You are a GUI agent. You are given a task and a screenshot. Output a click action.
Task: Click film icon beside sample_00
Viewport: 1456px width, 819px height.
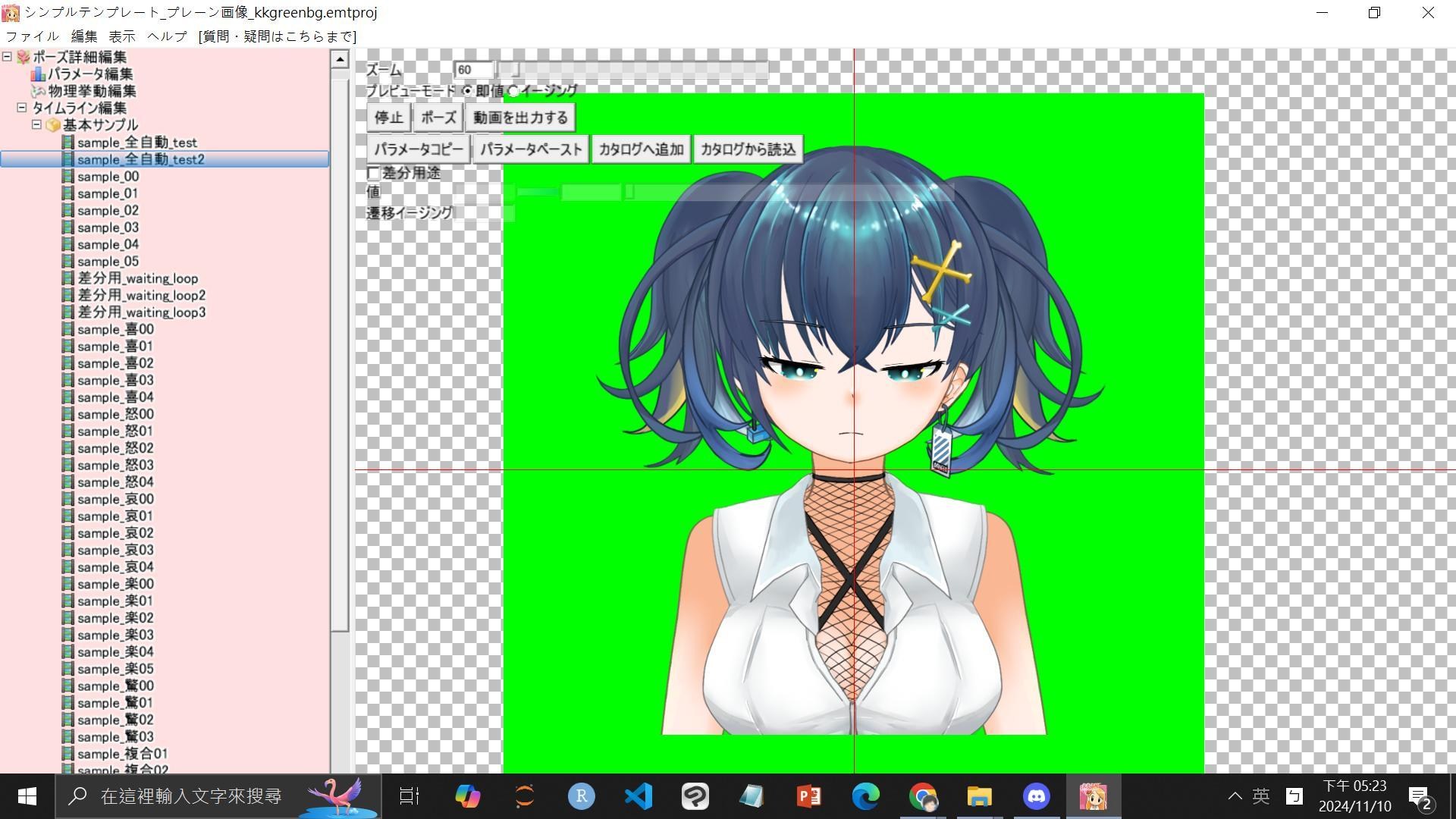click(67, 177)
